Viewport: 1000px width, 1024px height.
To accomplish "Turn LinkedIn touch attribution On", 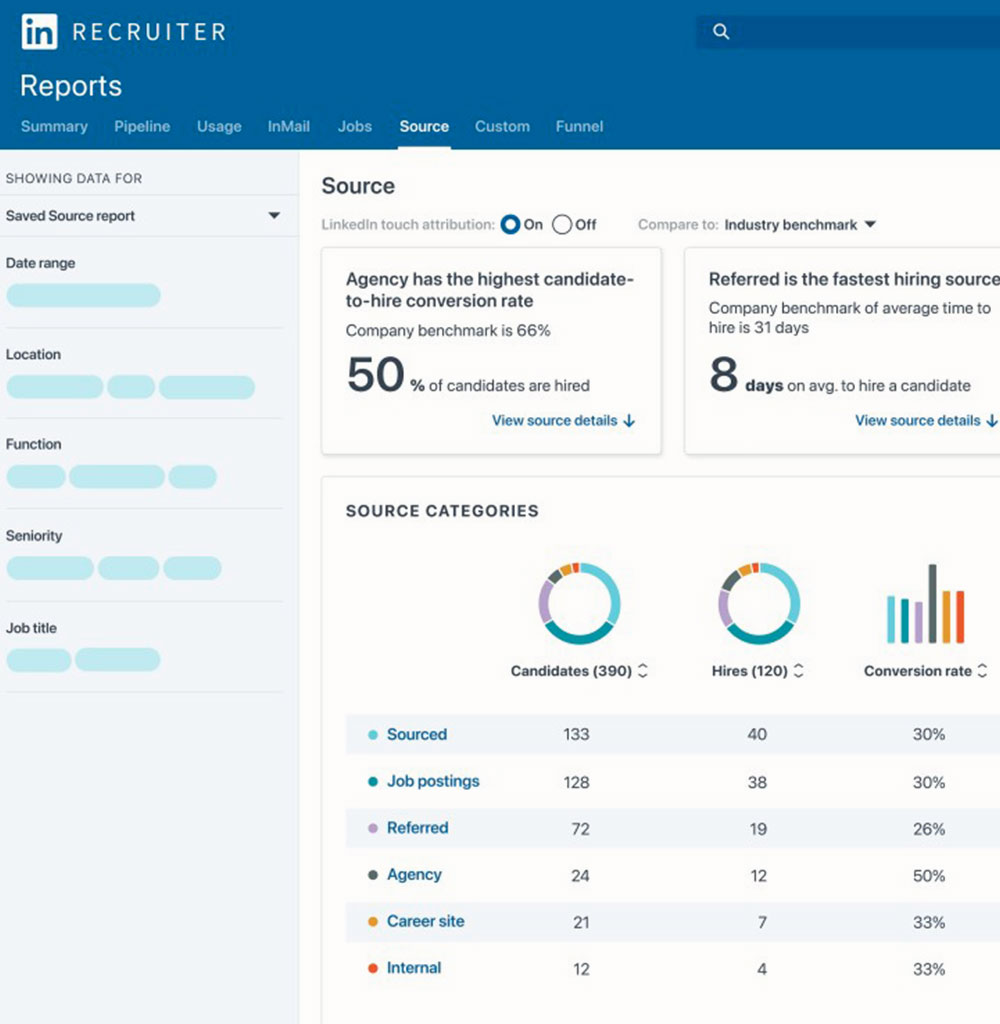I will pyautogui.click(x=510, y=225).
